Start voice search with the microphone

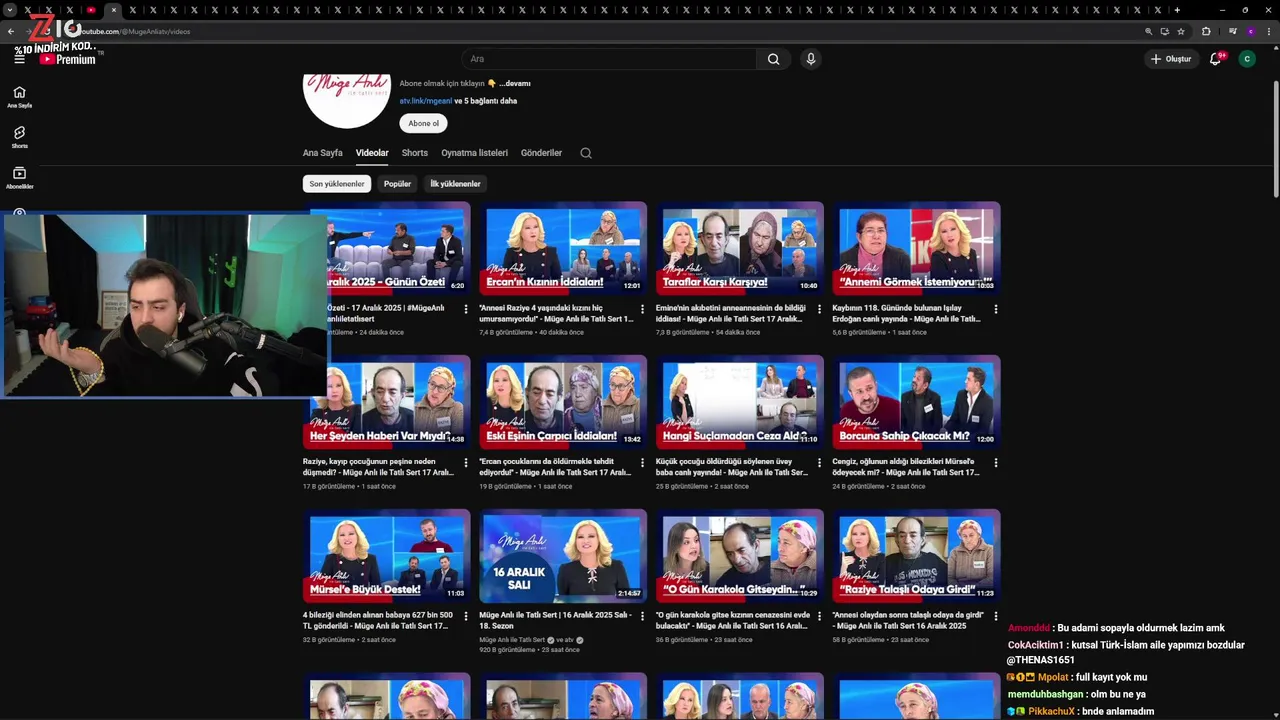tap(811, 59)
